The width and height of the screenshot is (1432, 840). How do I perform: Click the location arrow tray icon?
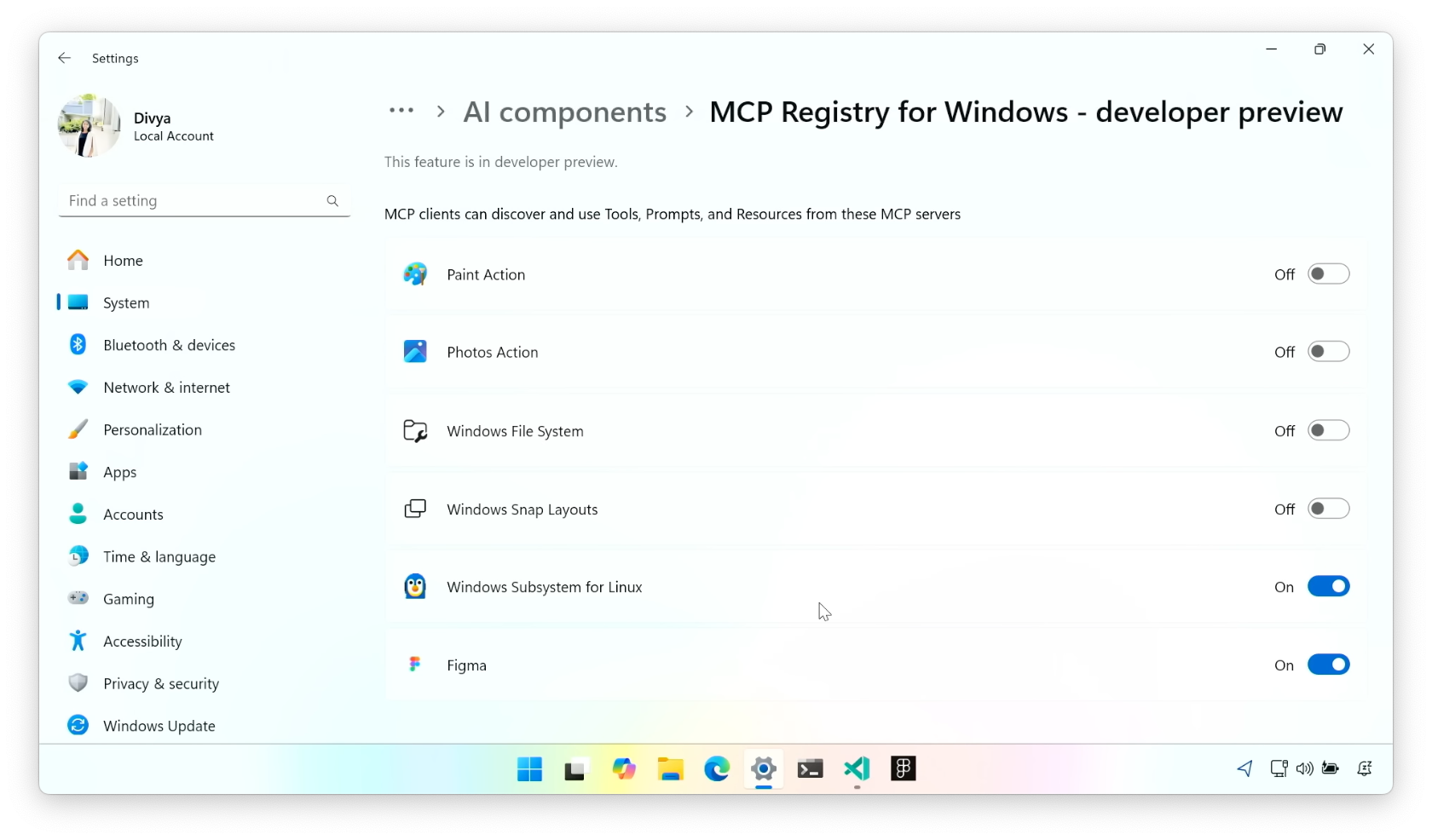tap(1245, 768)
